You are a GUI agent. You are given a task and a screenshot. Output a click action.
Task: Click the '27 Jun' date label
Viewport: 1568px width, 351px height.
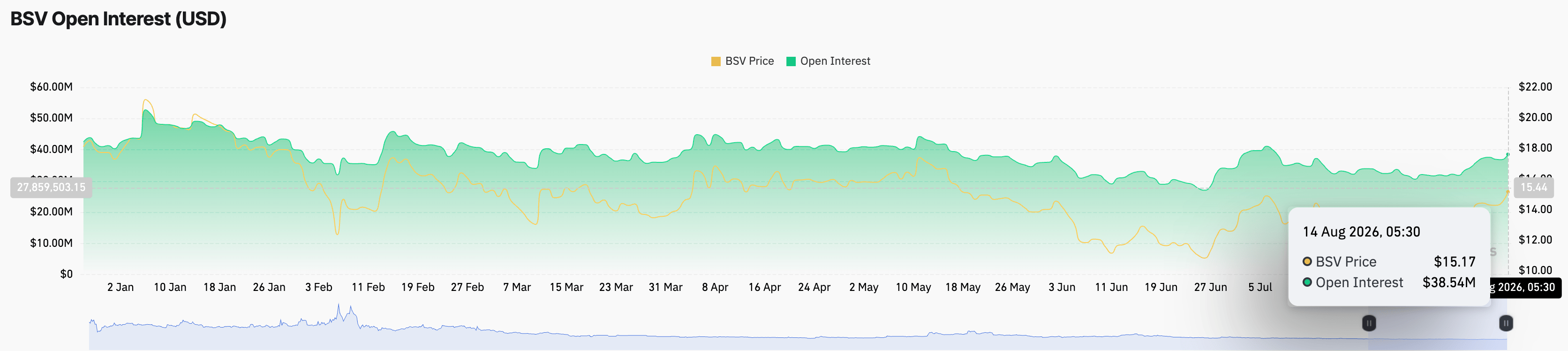point(1211,287)
